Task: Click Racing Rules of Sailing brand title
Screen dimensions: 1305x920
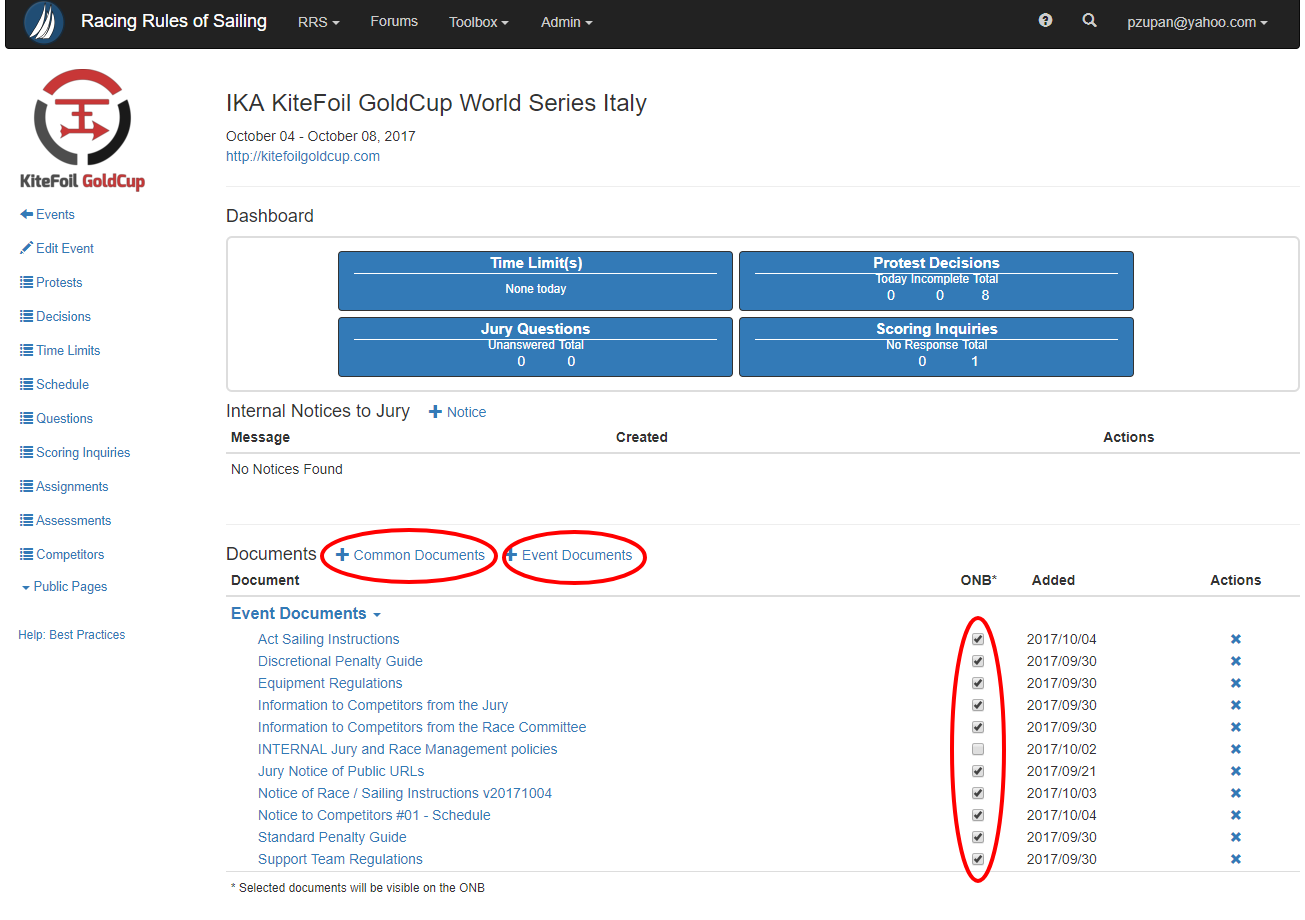Action: (174, 21)
